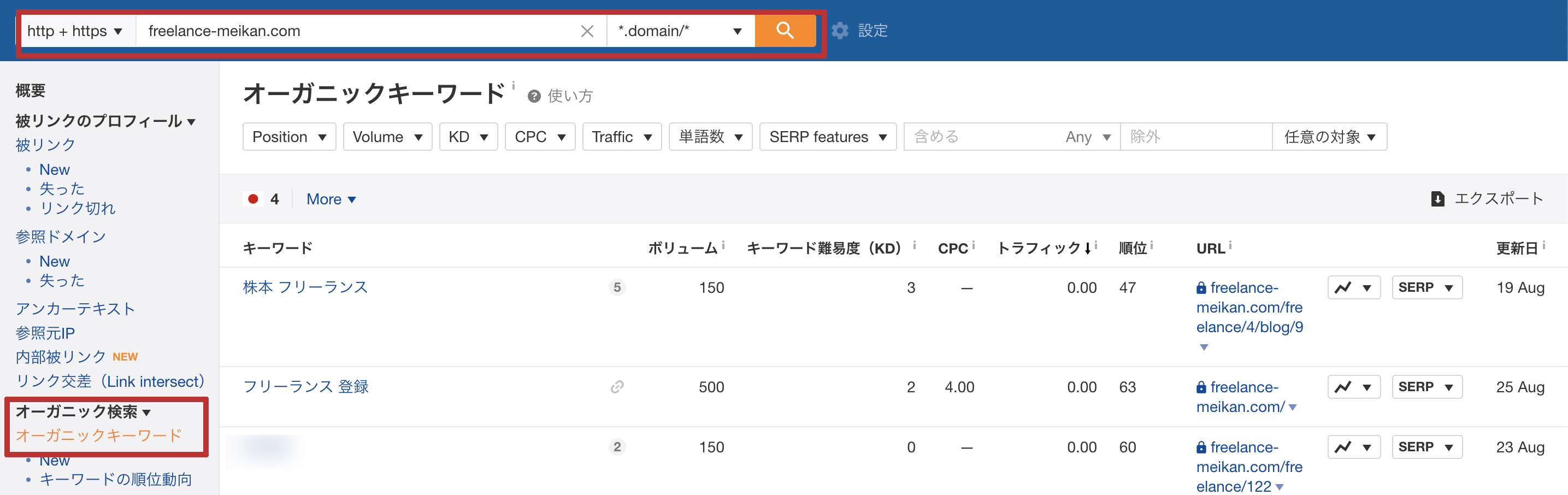Open the 株本 フリーランス keyword link
Image resolution: width=1568 pixels, height=495 pixels.
305,287
